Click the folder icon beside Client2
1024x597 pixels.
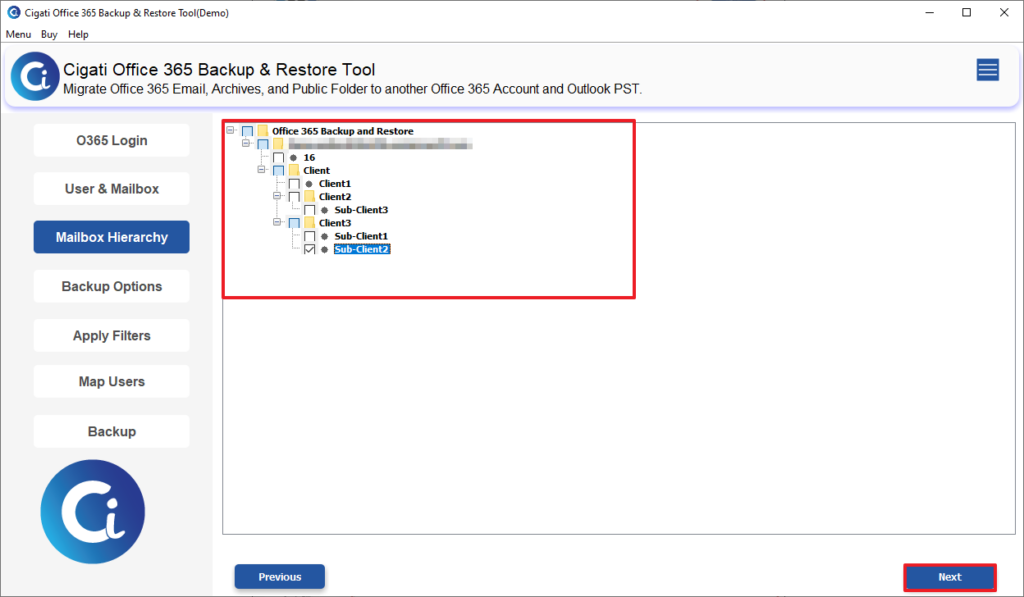310,197
